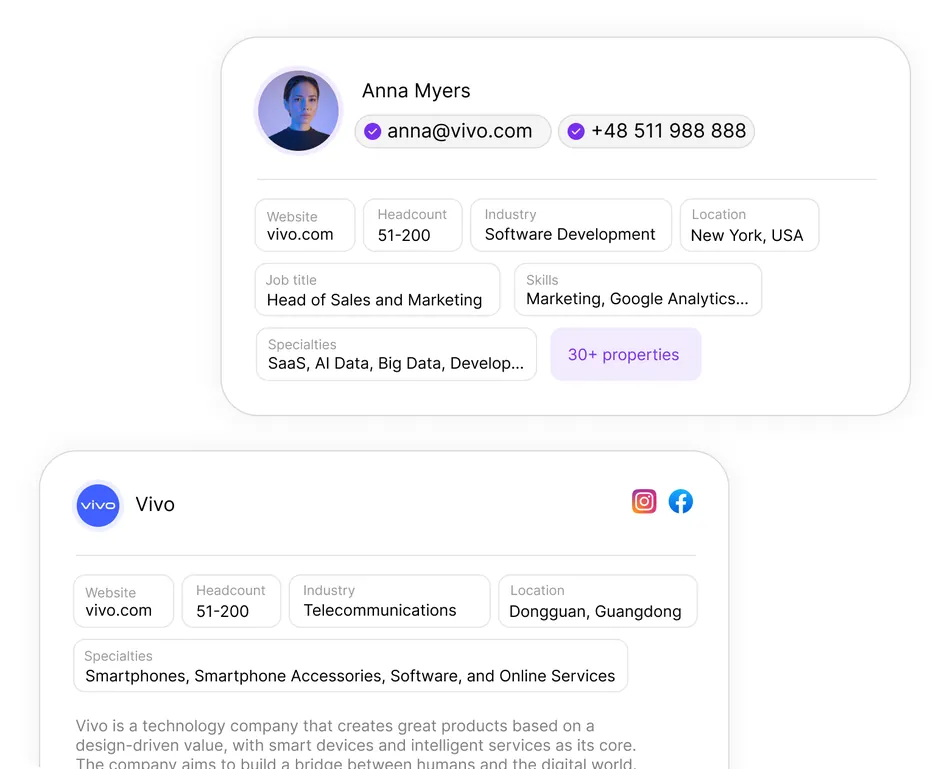Click the Vivo company logo
950x769 pixels.
pyautogui.click(x=98, y=505)
